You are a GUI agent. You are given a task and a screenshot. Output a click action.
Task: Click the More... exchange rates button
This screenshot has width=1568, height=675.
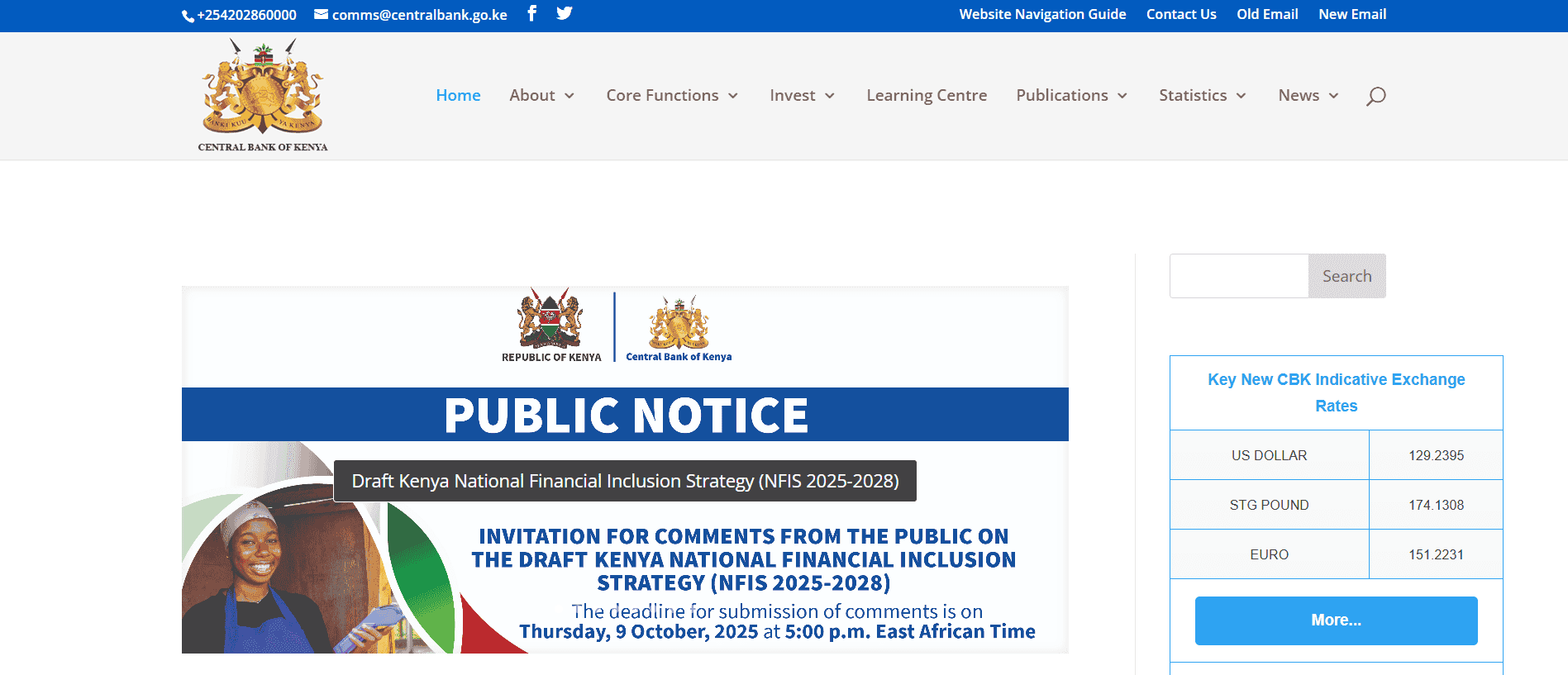pos(1336,620)
